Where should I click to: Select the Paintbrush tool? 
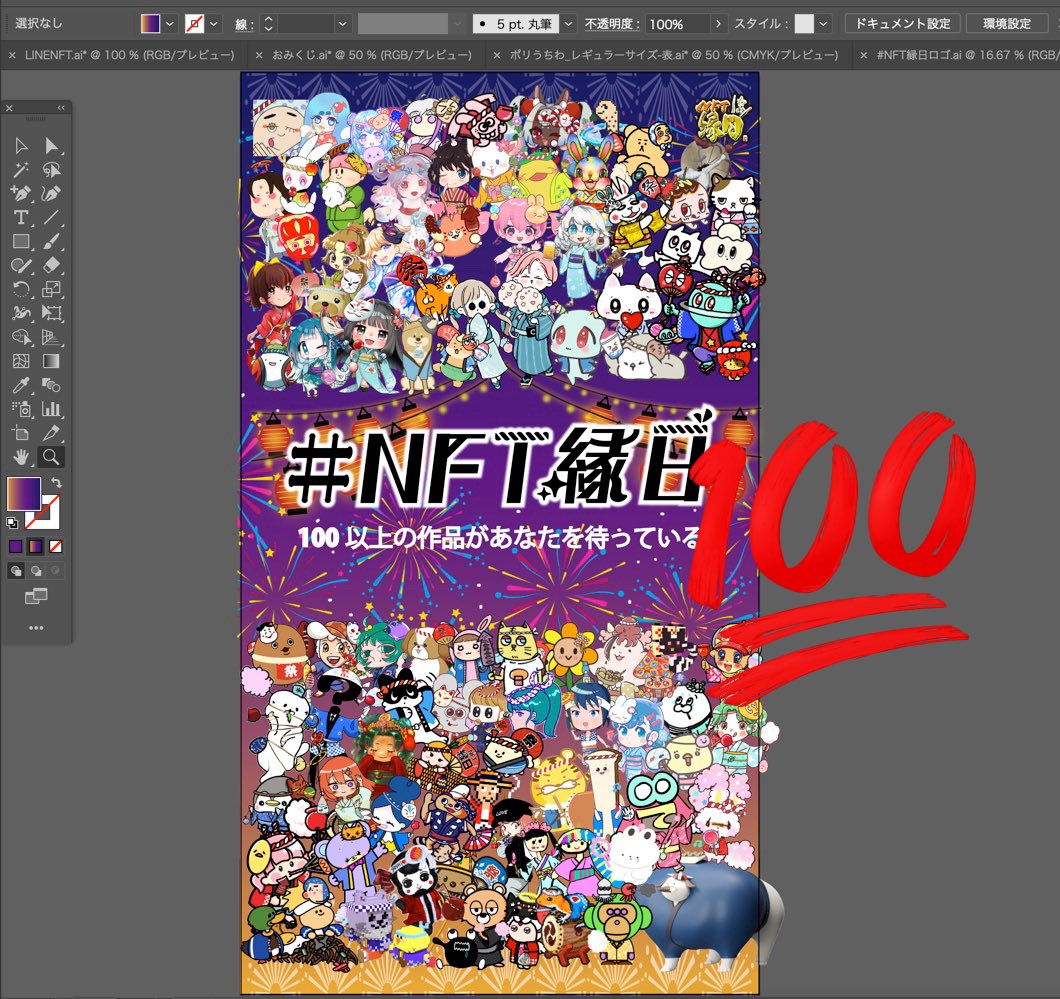(x=51, y=241)
